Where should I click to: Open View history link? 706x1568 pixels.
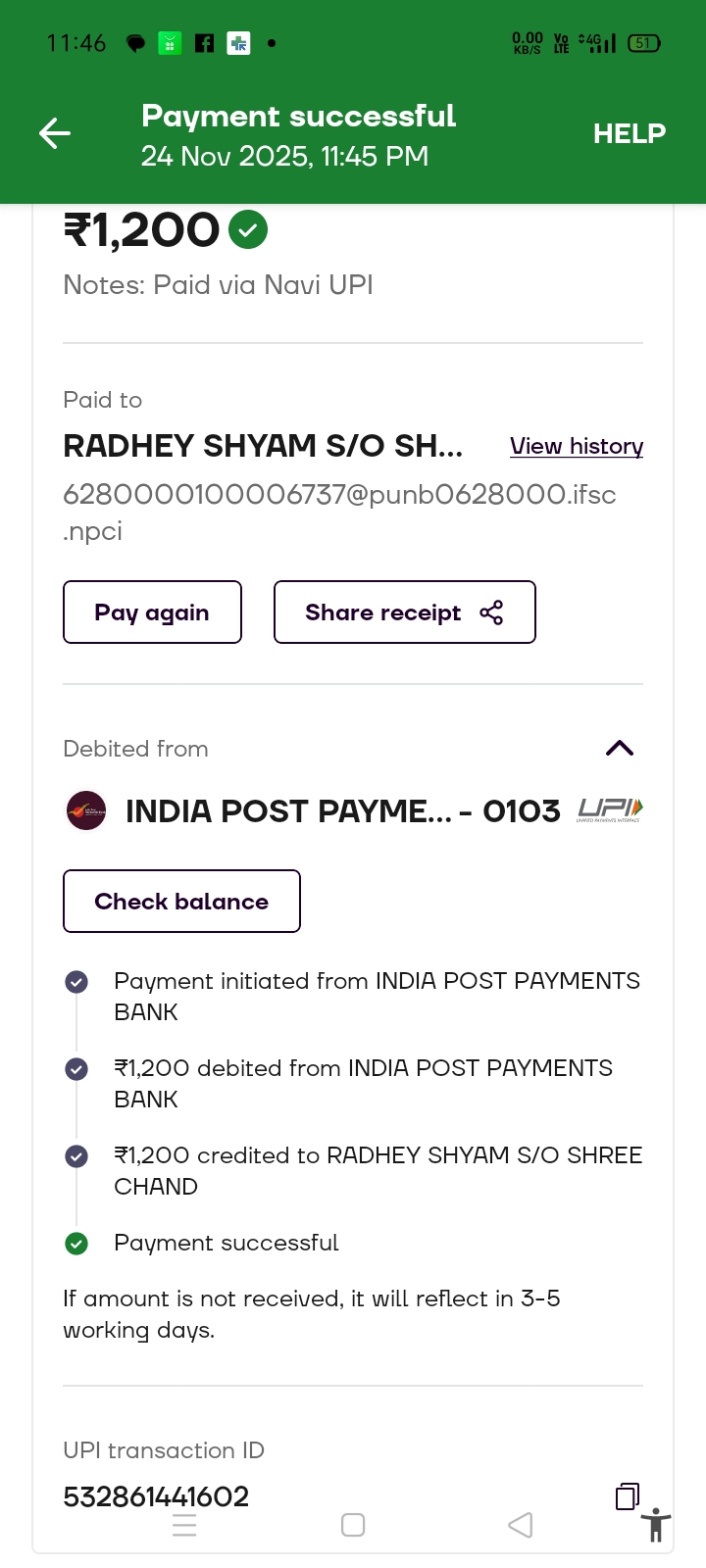(x=577, y=446)
